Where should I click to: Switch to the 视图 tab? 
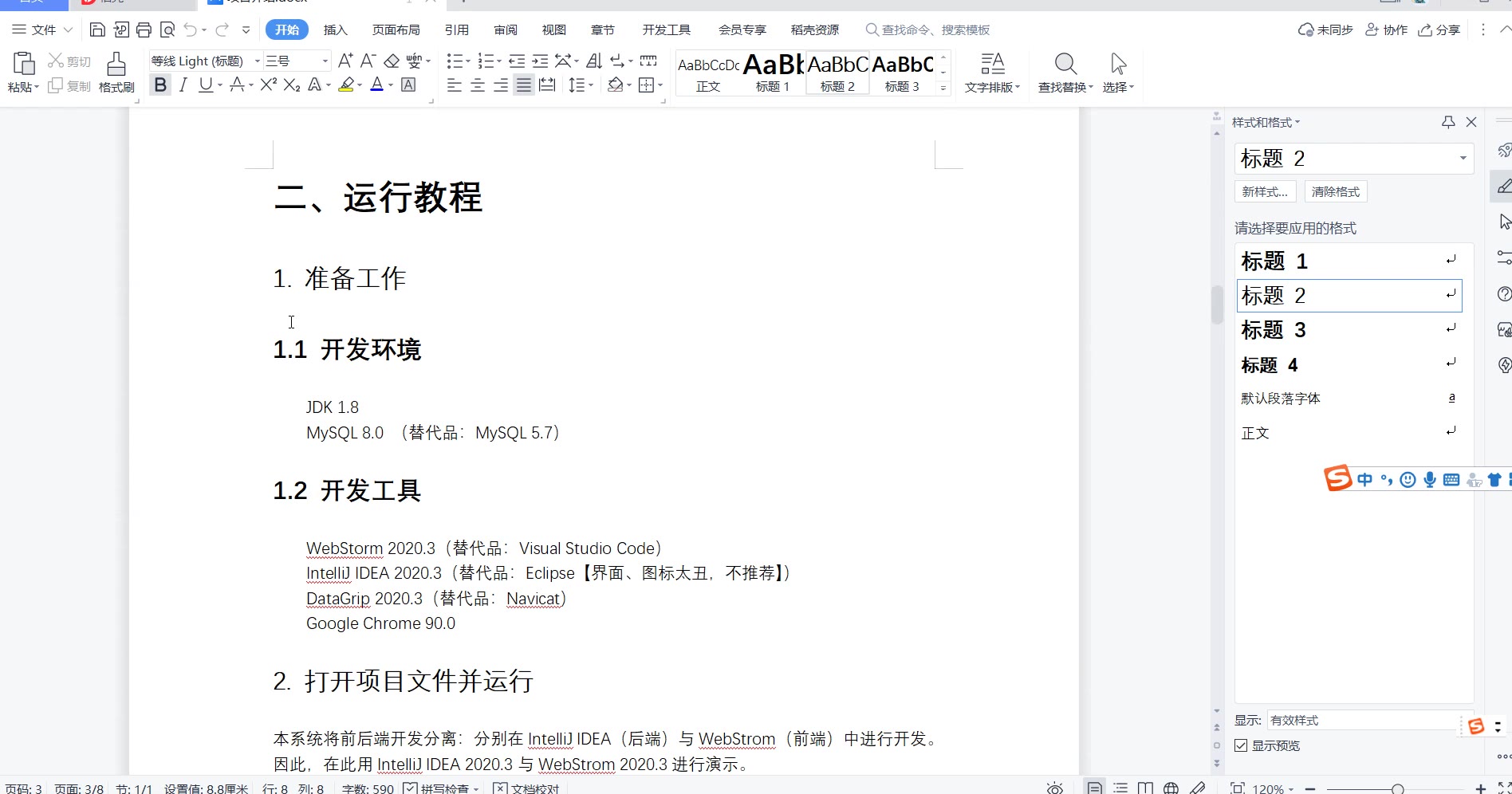(x=553, y=30)
